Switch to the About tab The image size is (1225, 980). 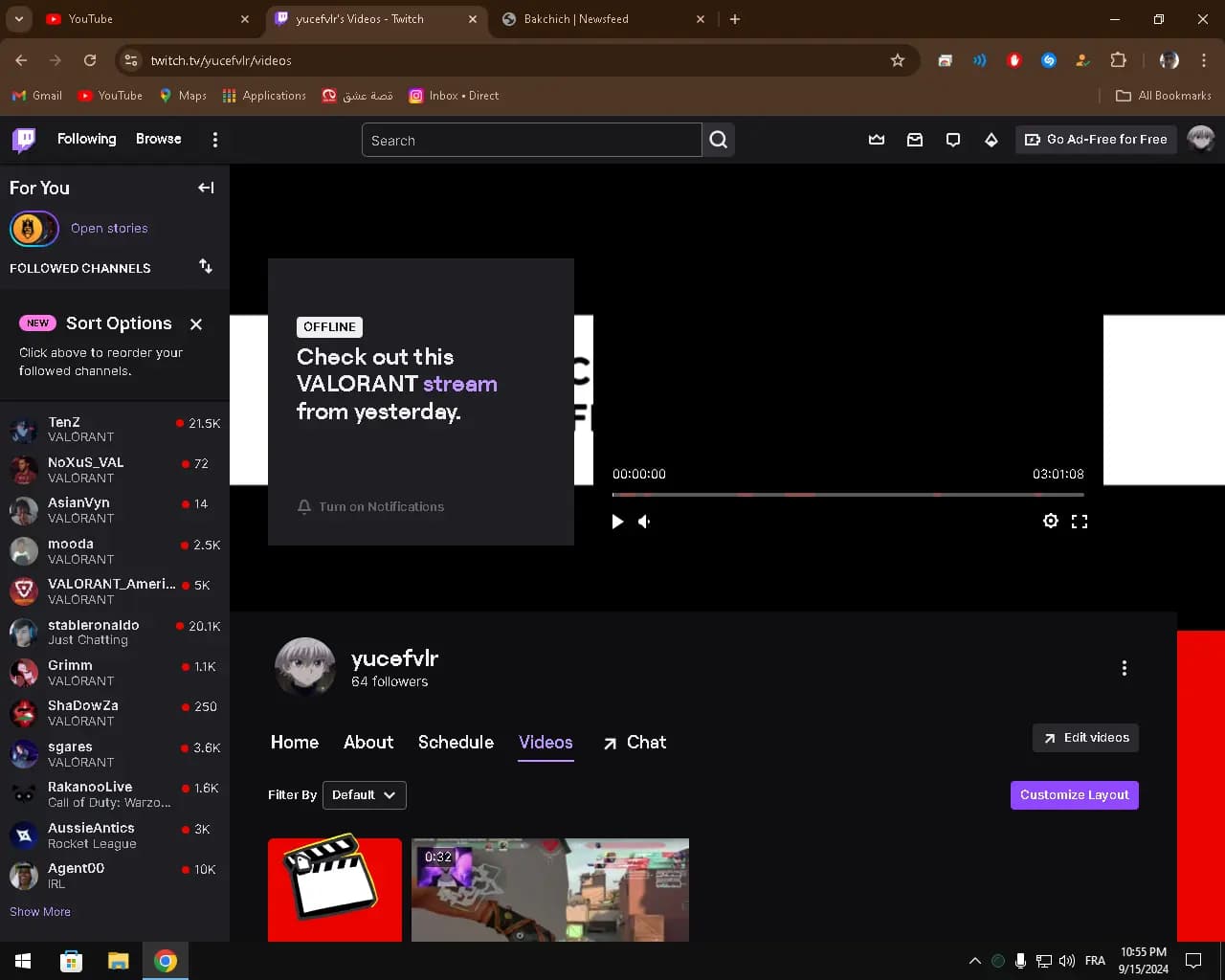pos(368,743)
